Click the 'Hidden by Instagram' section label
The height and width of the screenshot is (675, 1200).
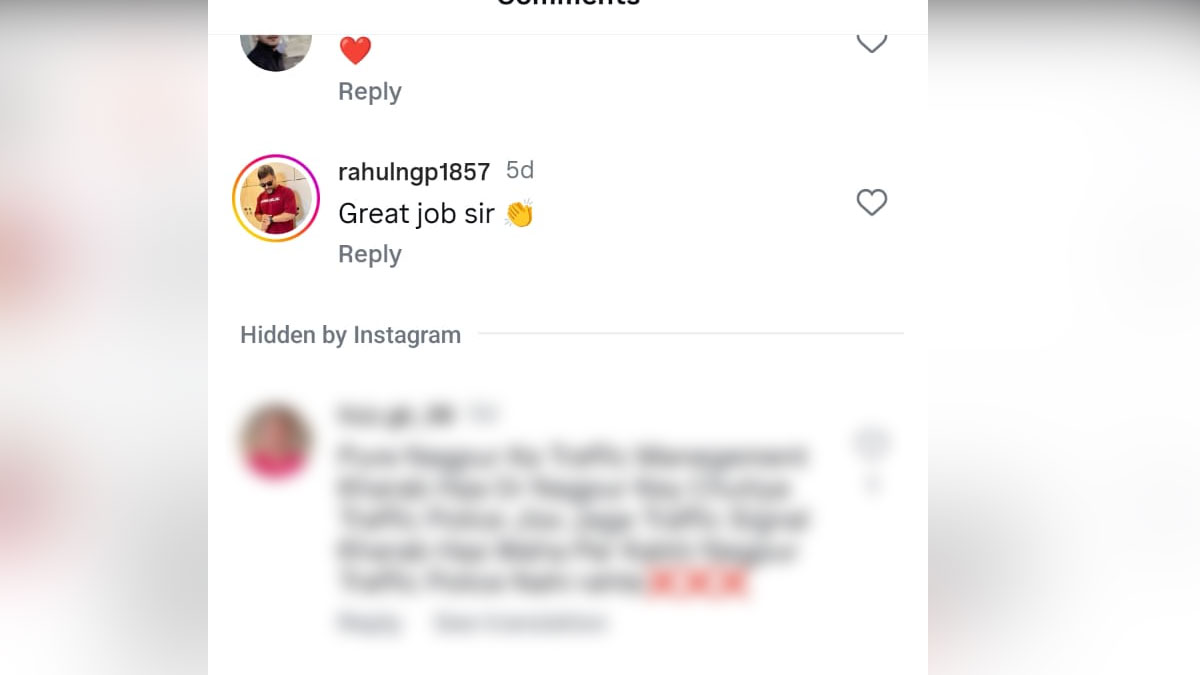click(x=350, y=335)
